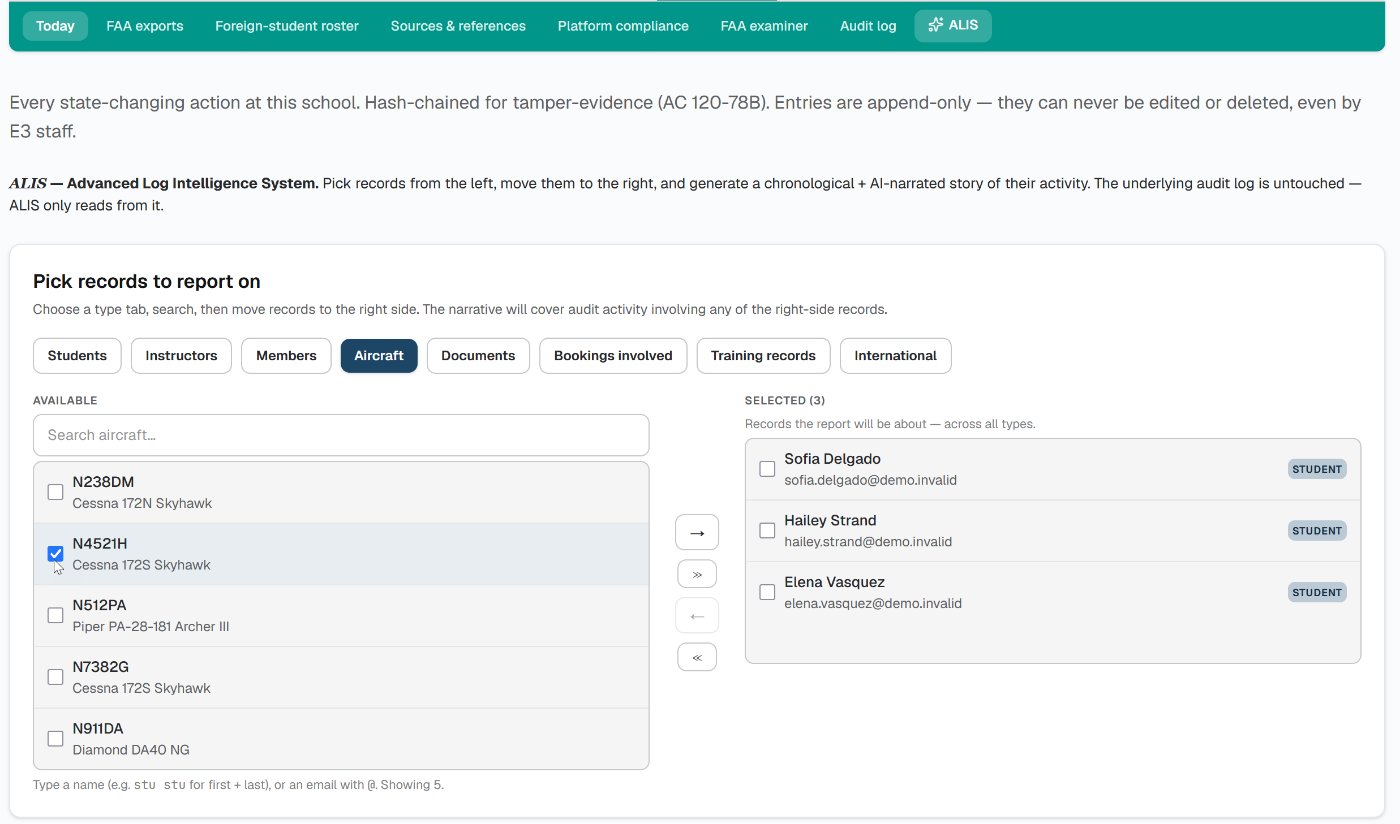Check Sofia Delgado in selected list
The height and width of the screenshot is (824, 1400).
(767, 469)
